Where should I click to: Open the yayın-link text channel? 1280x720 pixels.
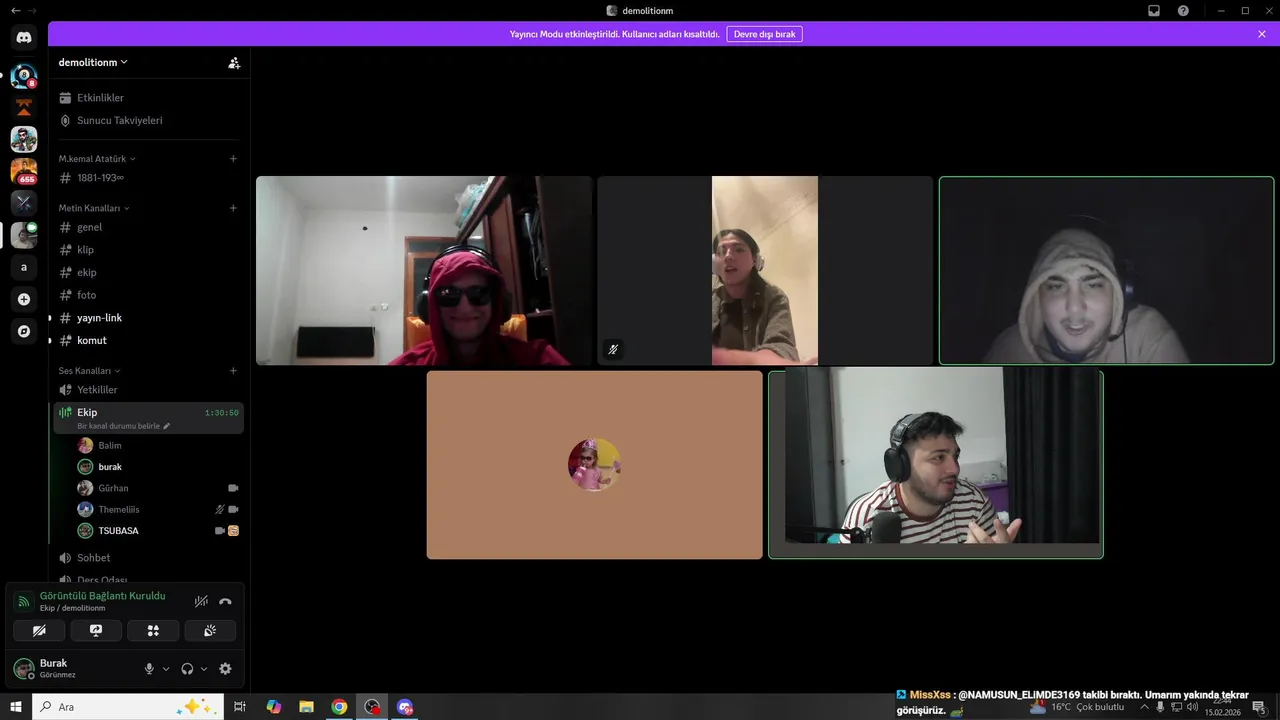(x=149, y=318)
